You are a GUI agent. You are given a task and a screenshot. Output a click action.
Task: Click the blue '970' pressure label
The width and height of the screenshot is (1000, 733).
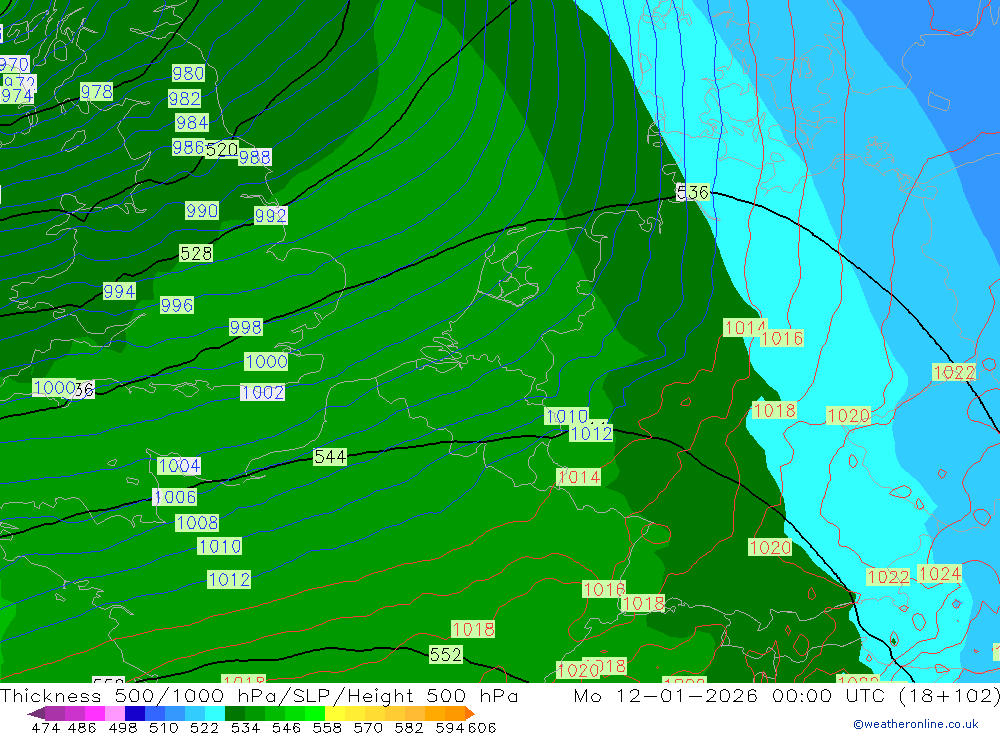pyautogui.click(x=14, y=64)
